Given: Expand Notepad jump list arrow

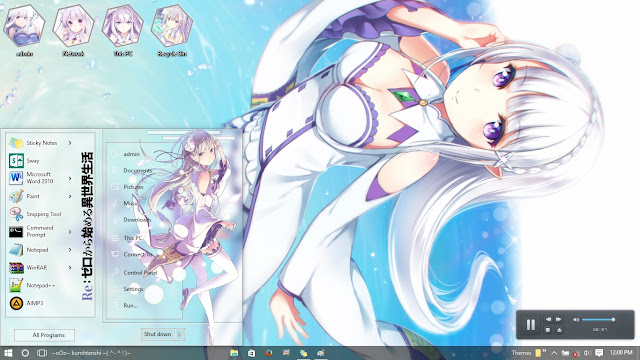Looking at the screenshot, I should pyautogui.click(x=70, y=250).
